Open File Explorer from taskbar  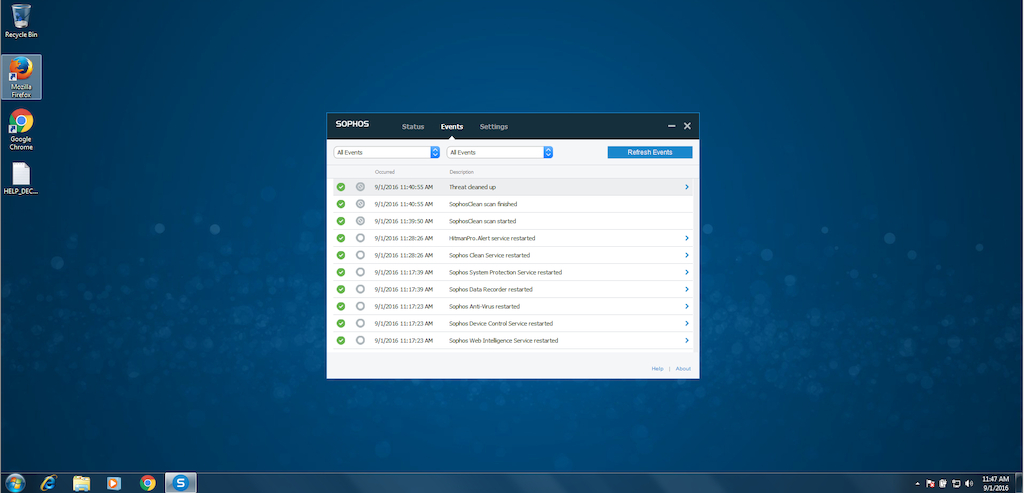coord(82,483)
